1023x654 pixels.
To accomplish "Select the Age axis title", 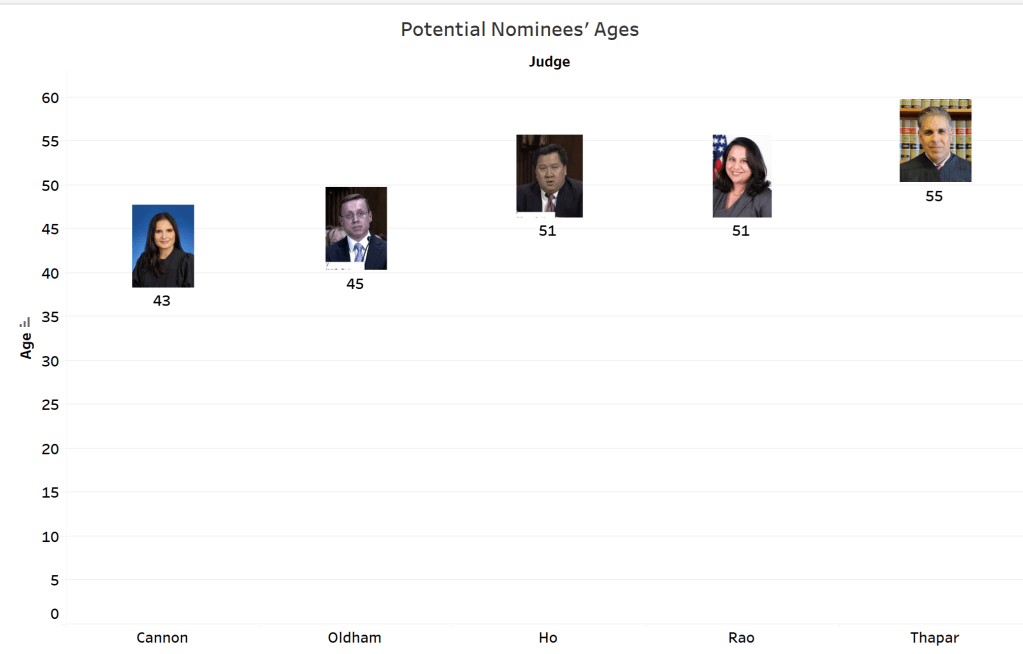I will pyautogui.click(x=27, y=345).
